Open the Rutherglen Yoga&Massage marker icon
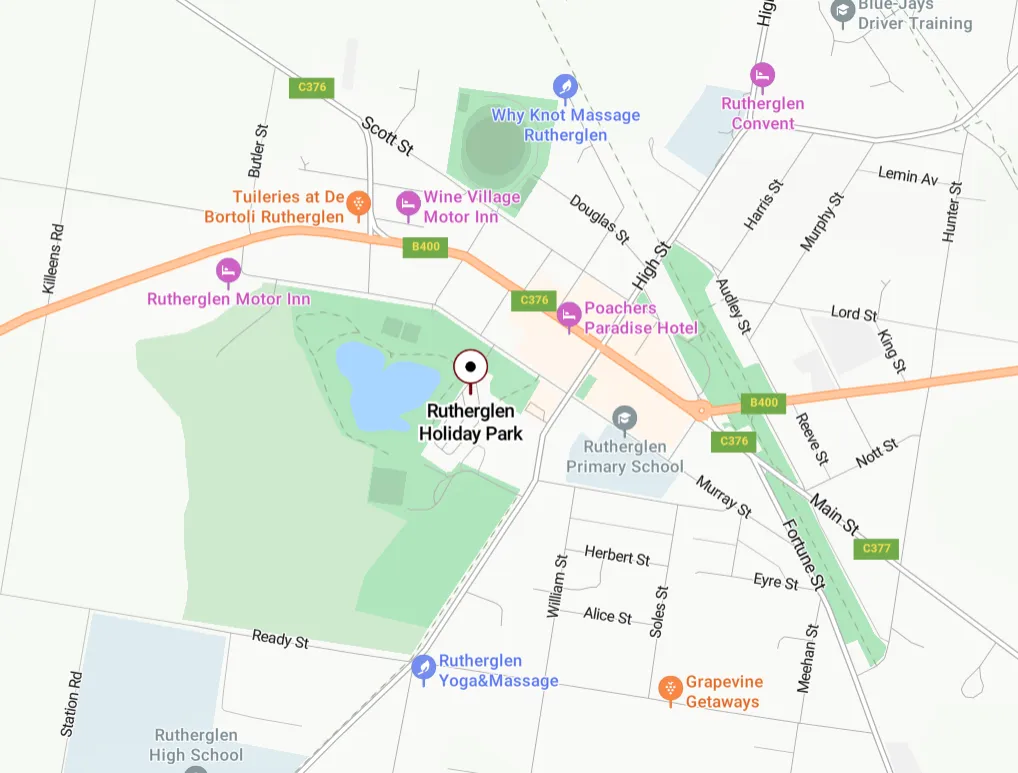 [423, 668]
